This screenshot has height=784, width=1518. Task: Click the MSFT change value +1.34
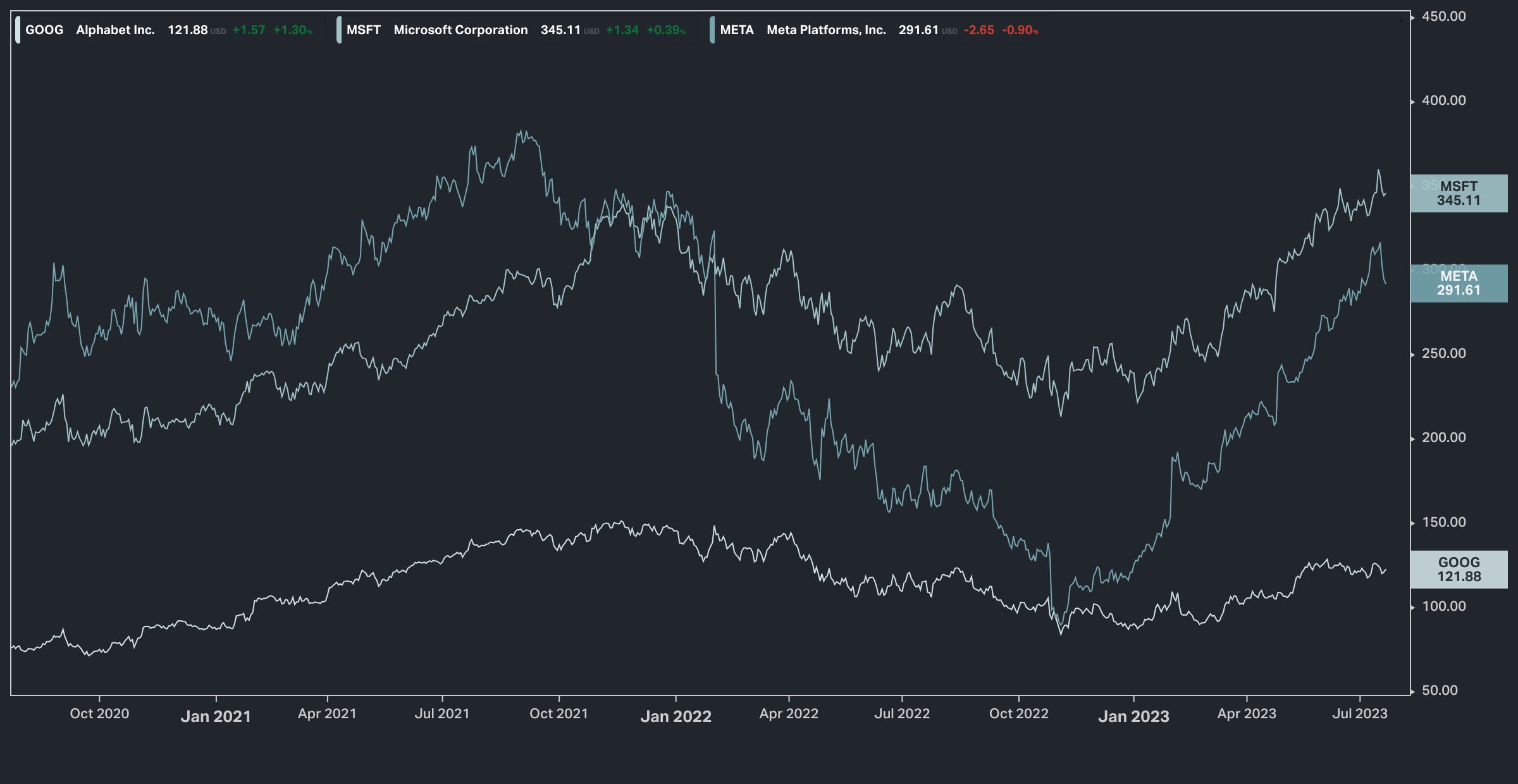pyautogui.click(x=622, y=30)
